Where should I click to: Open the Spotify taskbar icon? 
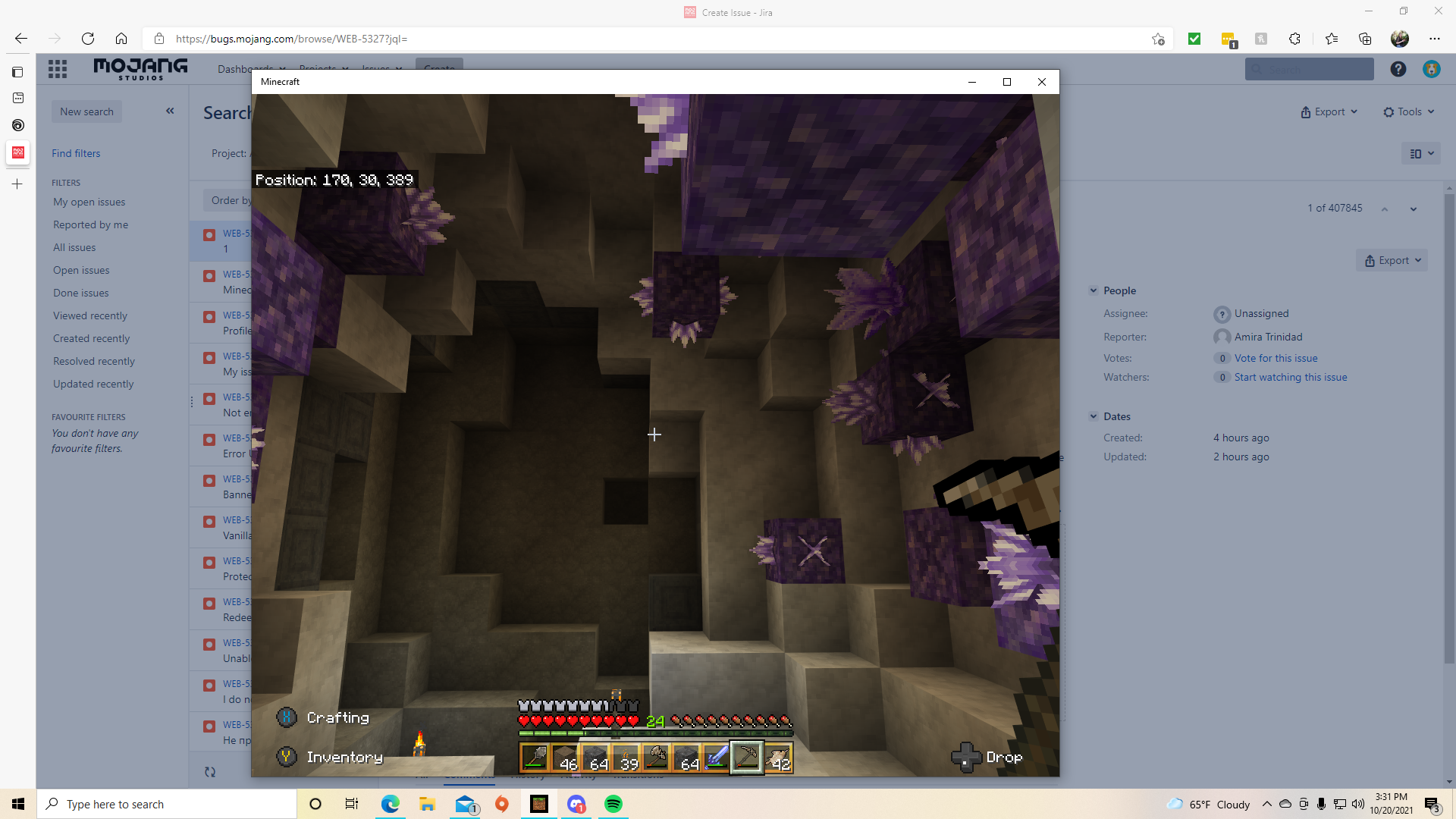pyautogui.click(x=613, y=804)
